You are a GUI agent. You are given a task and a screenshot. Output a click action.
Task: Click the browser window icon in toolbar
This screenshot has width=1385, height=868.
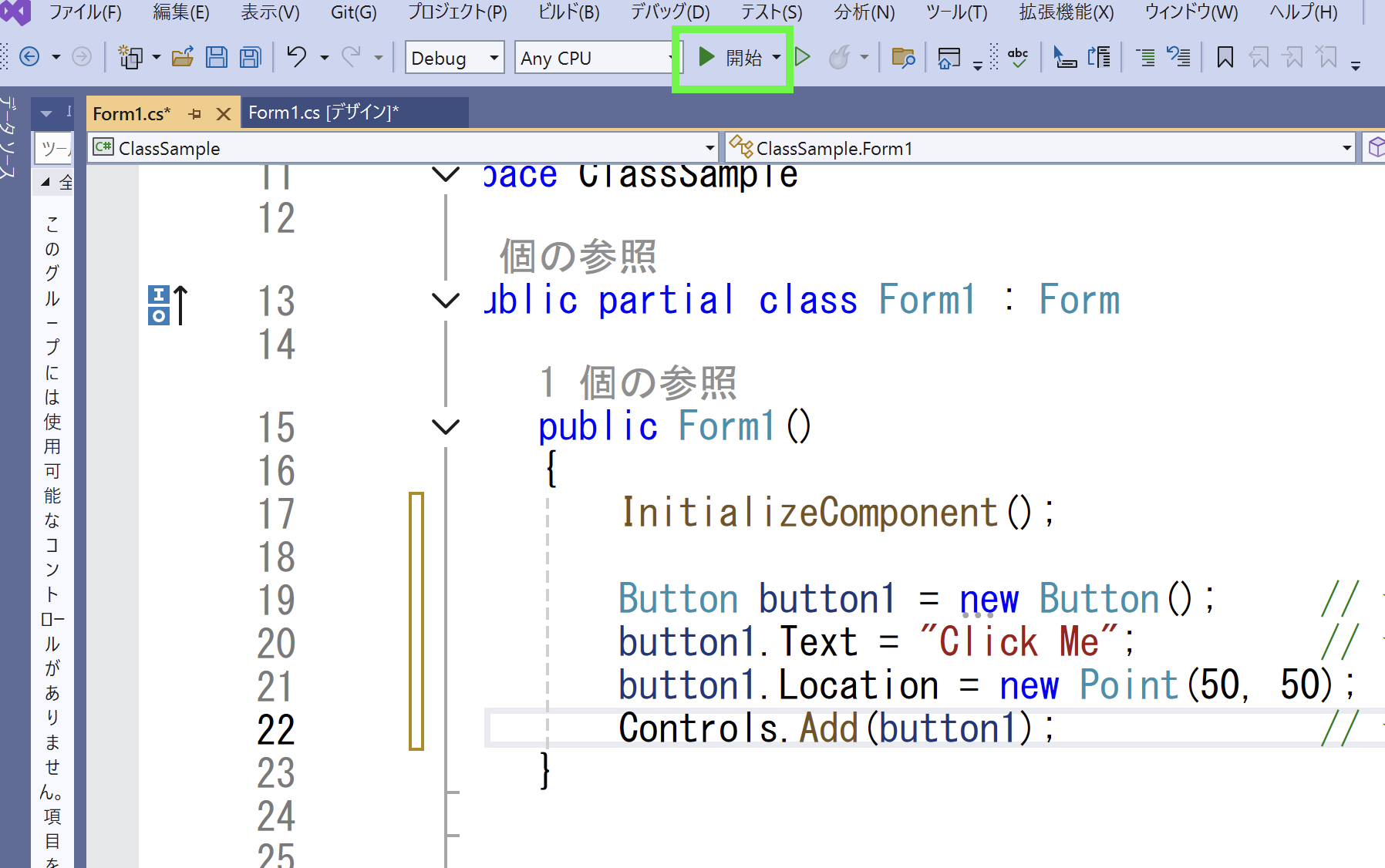(949, 57)
